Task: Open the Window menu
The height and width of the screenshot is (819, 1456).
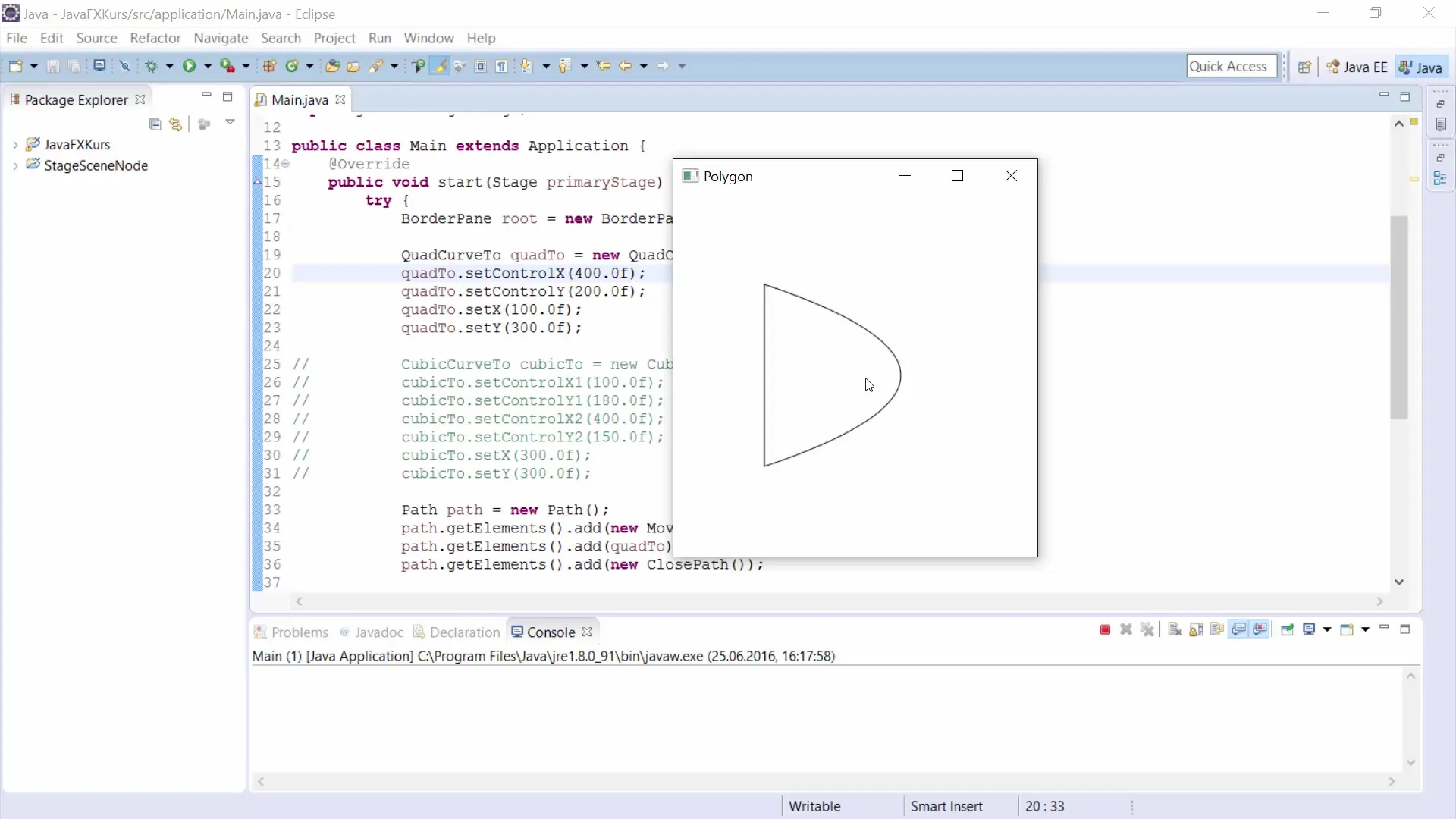Action: click(428, 38)
